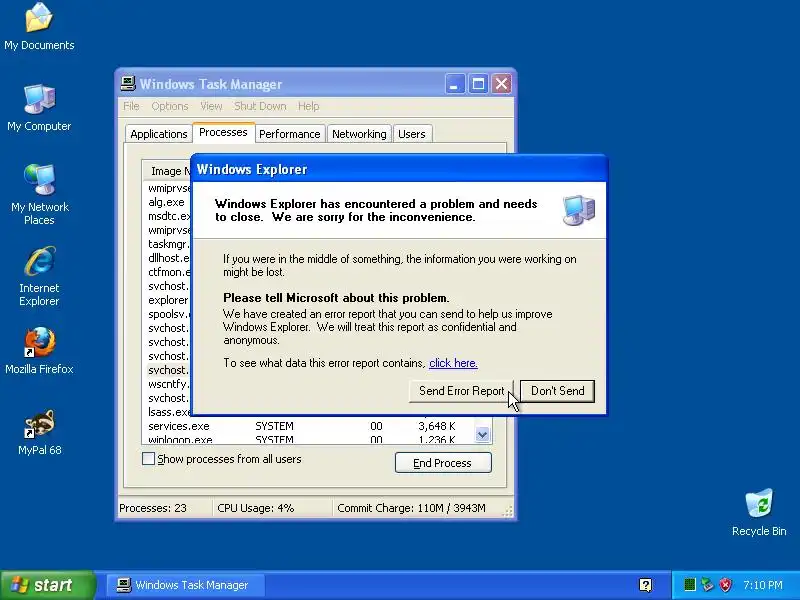Switch to the Networking tab
The height and width of the screenshot is (600, 800).
[359, 134]
